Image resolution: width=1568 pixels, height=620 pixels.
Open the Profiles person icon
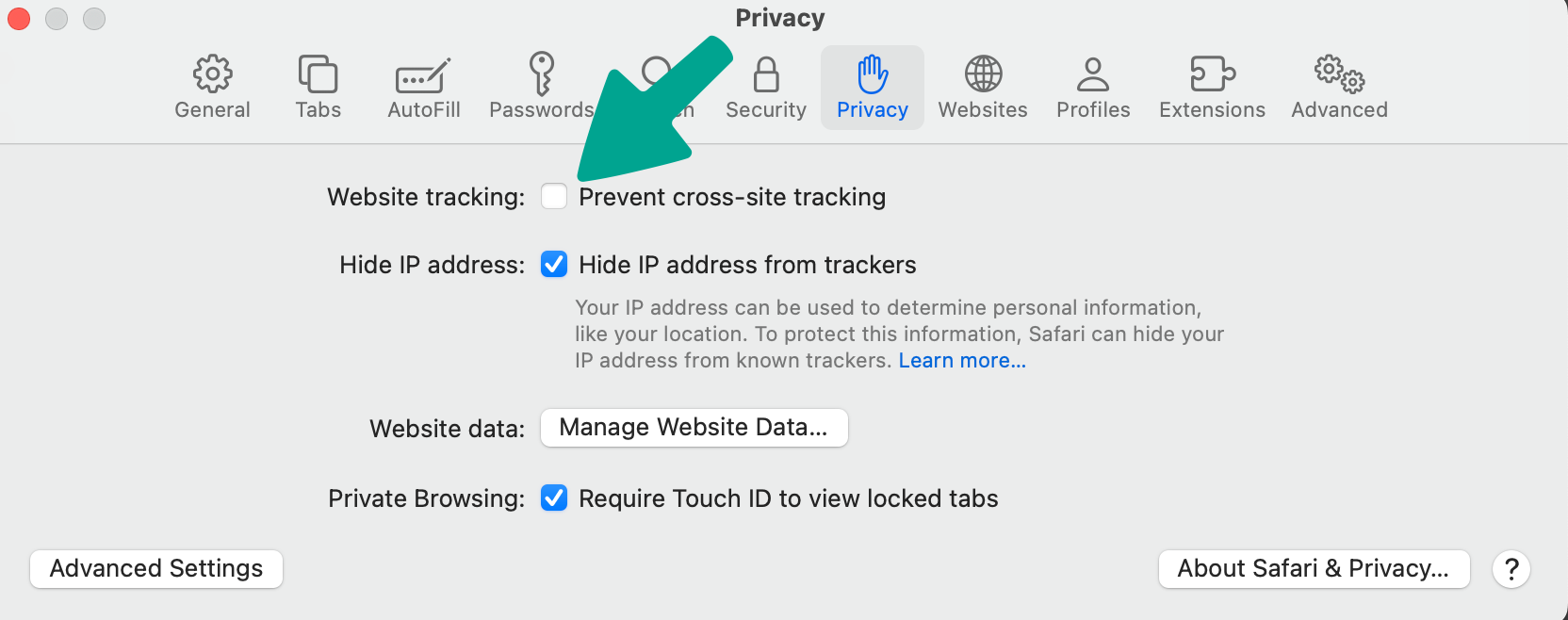[1093, 73]
